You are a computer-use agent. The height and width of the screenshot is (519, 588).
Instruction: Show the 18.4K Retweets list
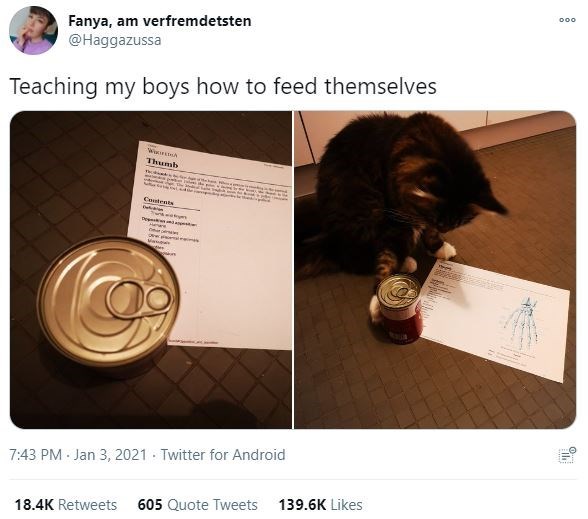click(x=66, y=505)
